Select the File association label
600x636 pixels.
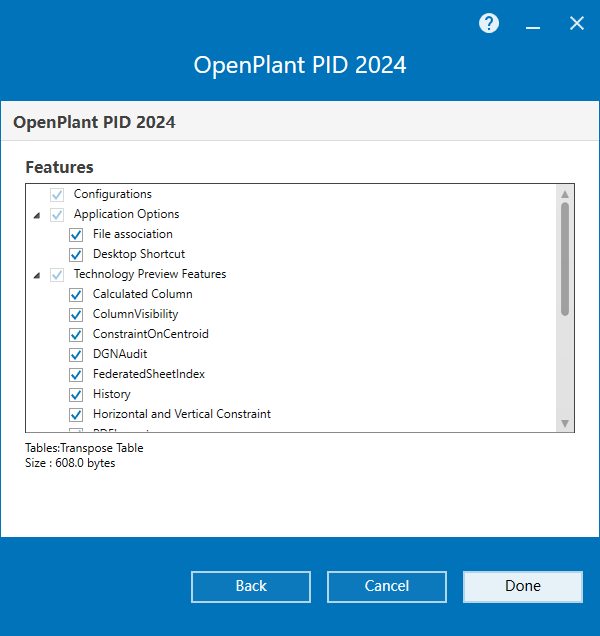[133, 234]
